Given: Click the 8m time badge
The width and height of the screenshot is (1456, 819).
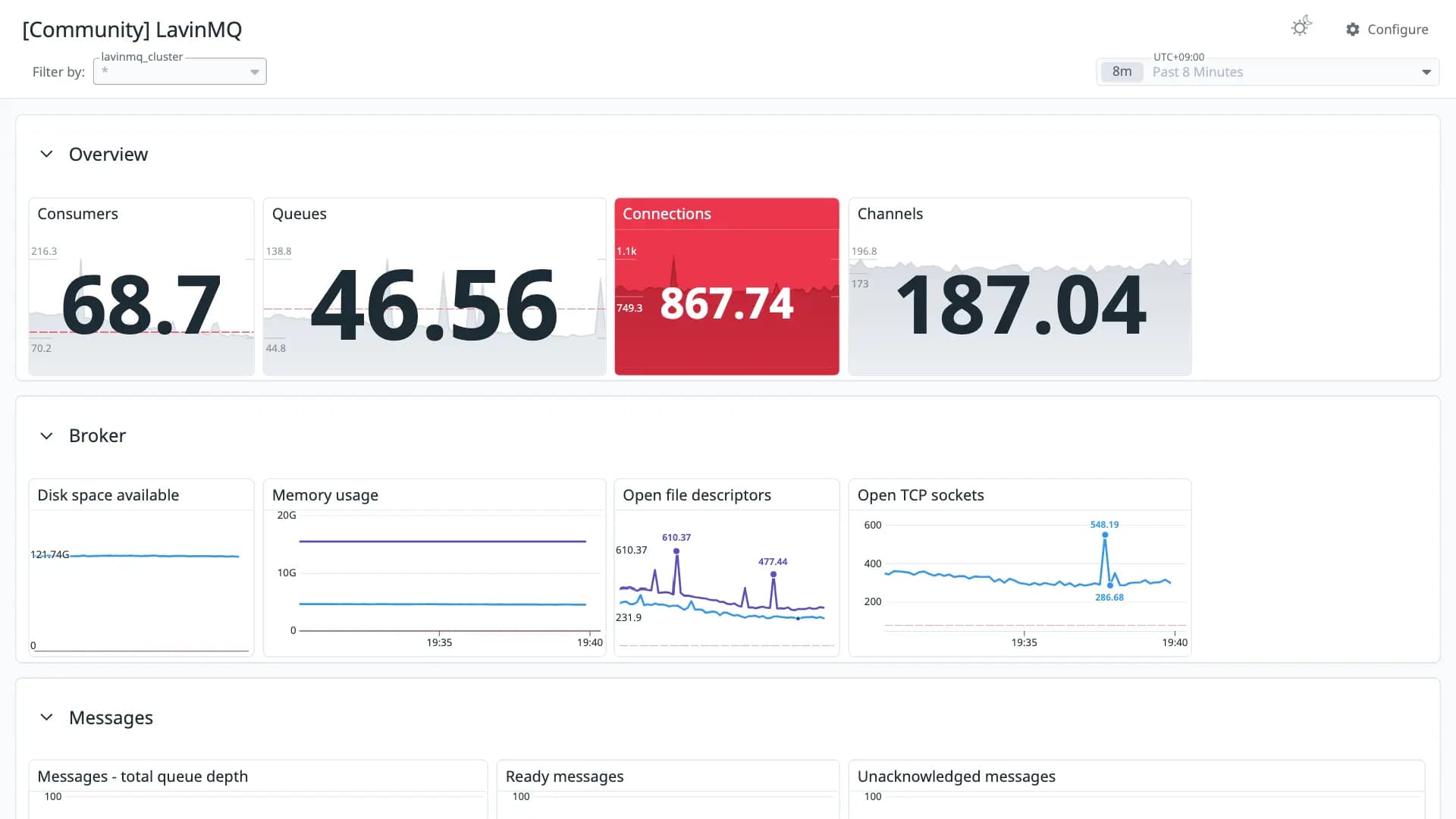Looking at the screenshot, I should pyautogui.click(x=1122, y=72).
